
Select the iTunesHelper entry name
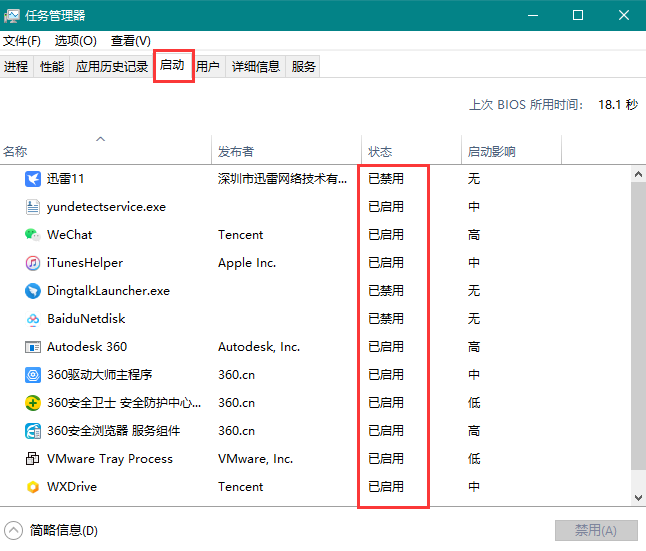85,263
